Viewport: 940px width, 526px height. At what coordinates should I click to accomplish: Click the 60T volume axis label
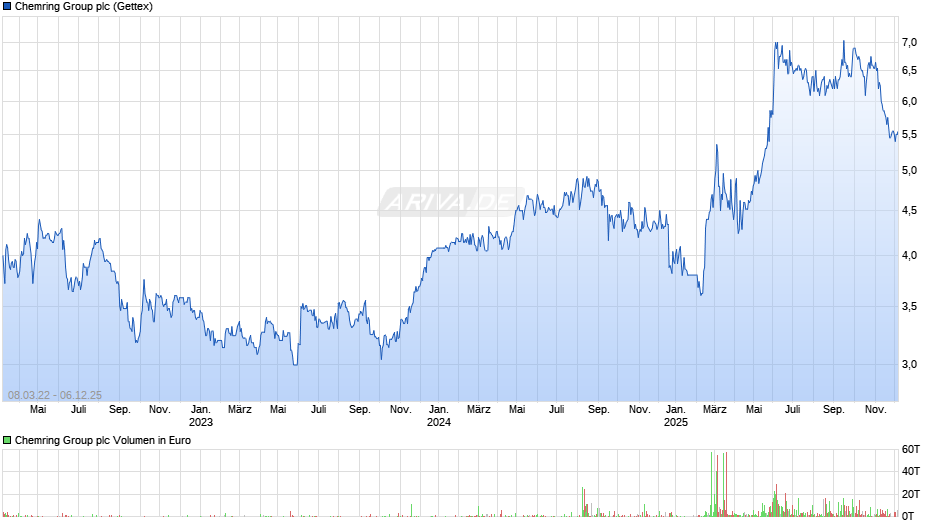(911, 449)
